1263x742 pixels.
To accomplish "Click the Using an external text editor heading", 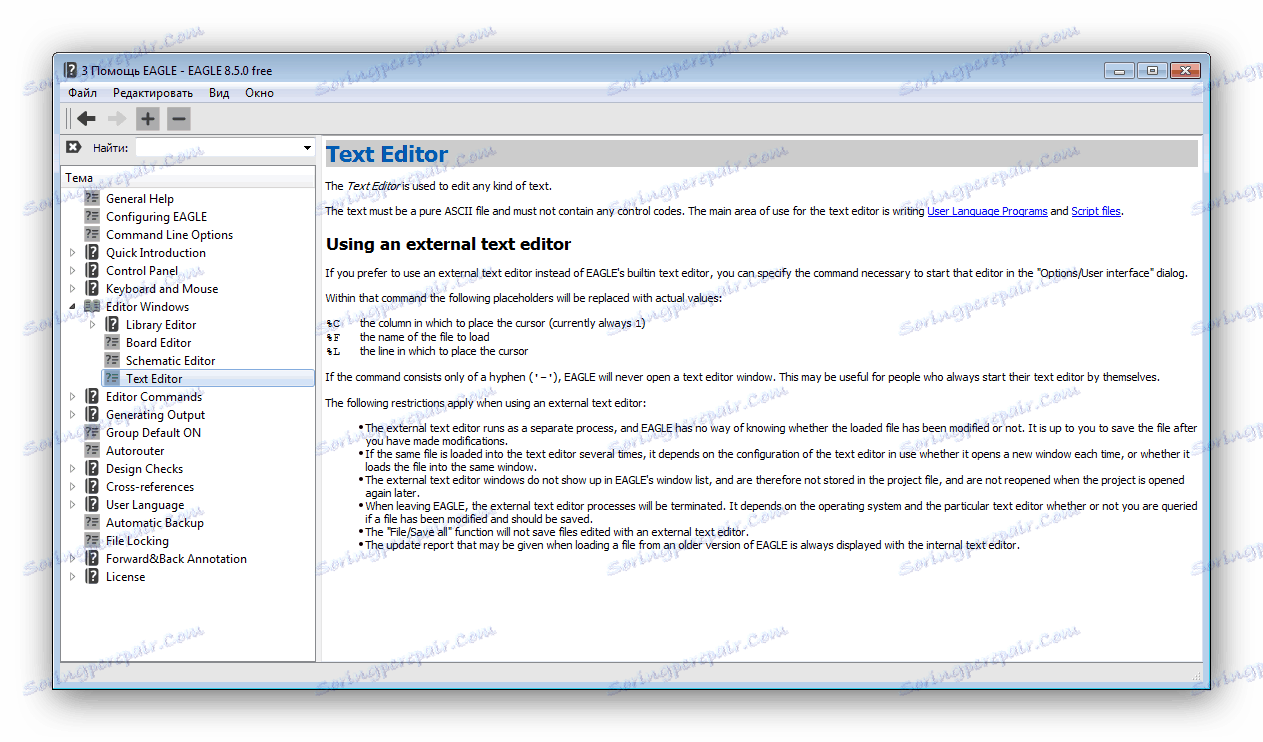I will 449,244.
